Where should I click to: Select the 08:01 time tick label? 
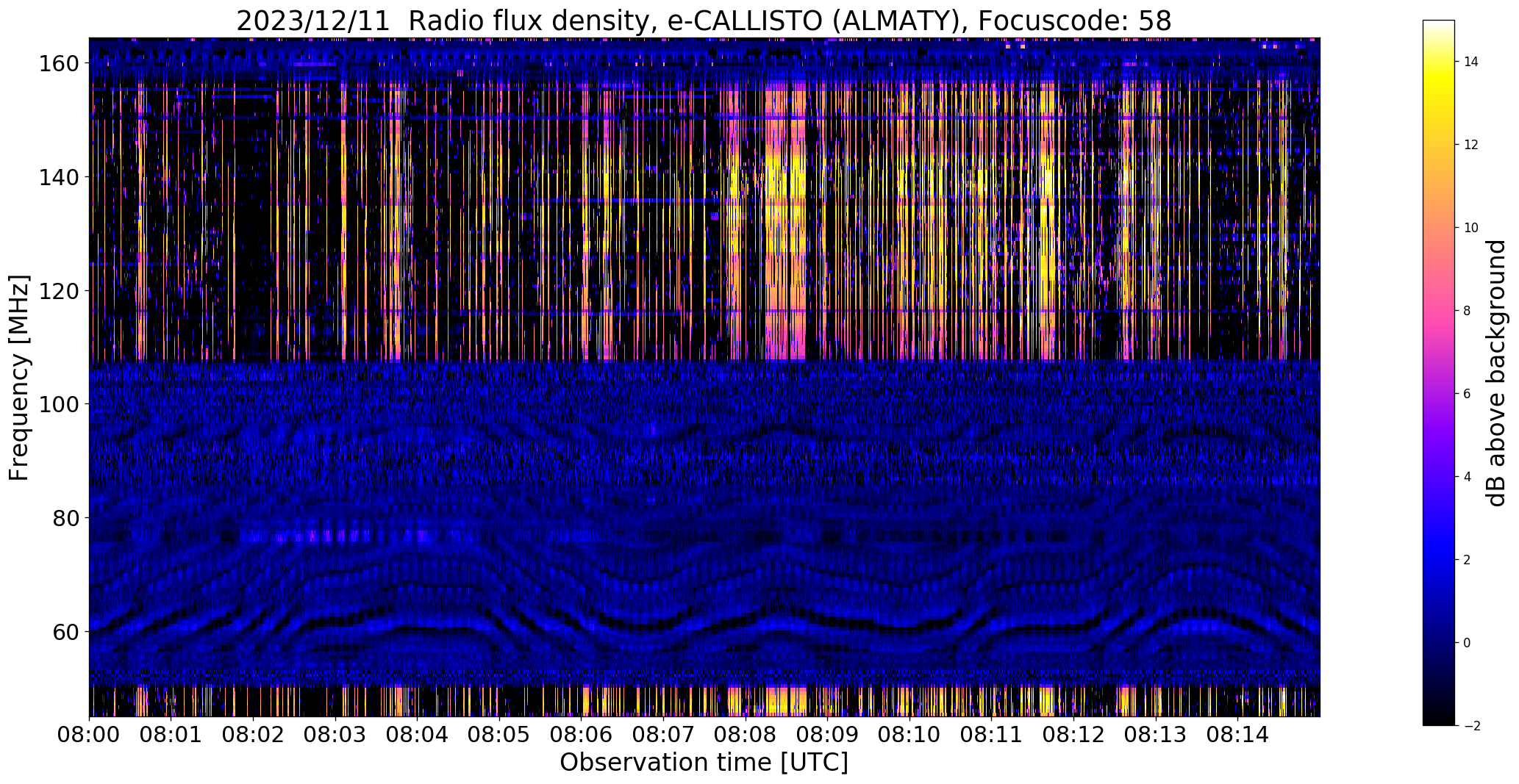point(171,734)
